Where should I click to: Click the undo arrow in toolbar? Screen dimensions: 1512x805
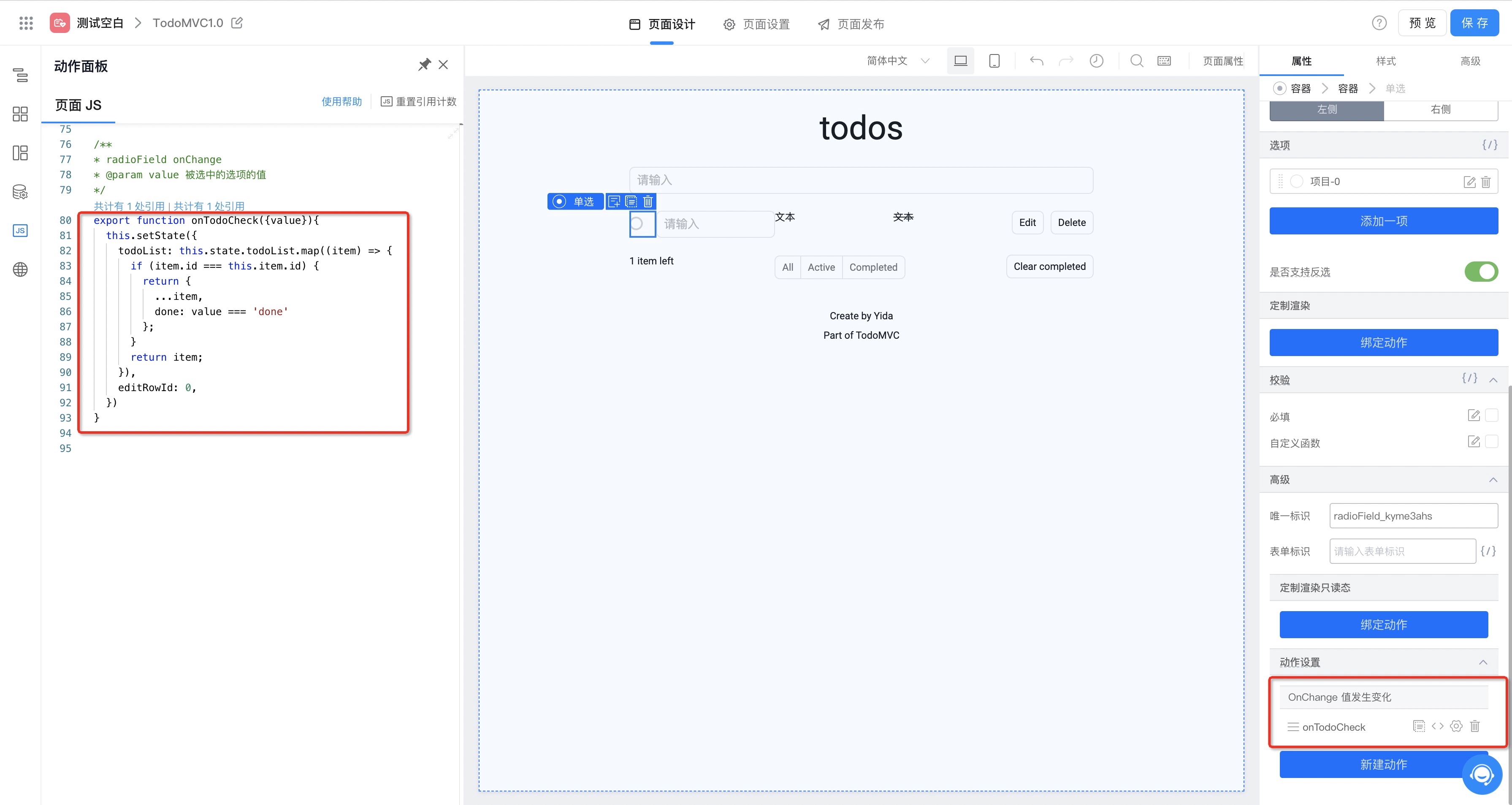1036,61
